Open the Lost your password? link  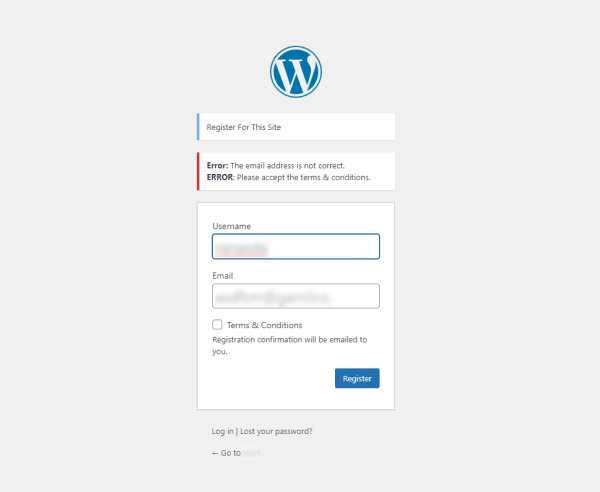point(276,431)
